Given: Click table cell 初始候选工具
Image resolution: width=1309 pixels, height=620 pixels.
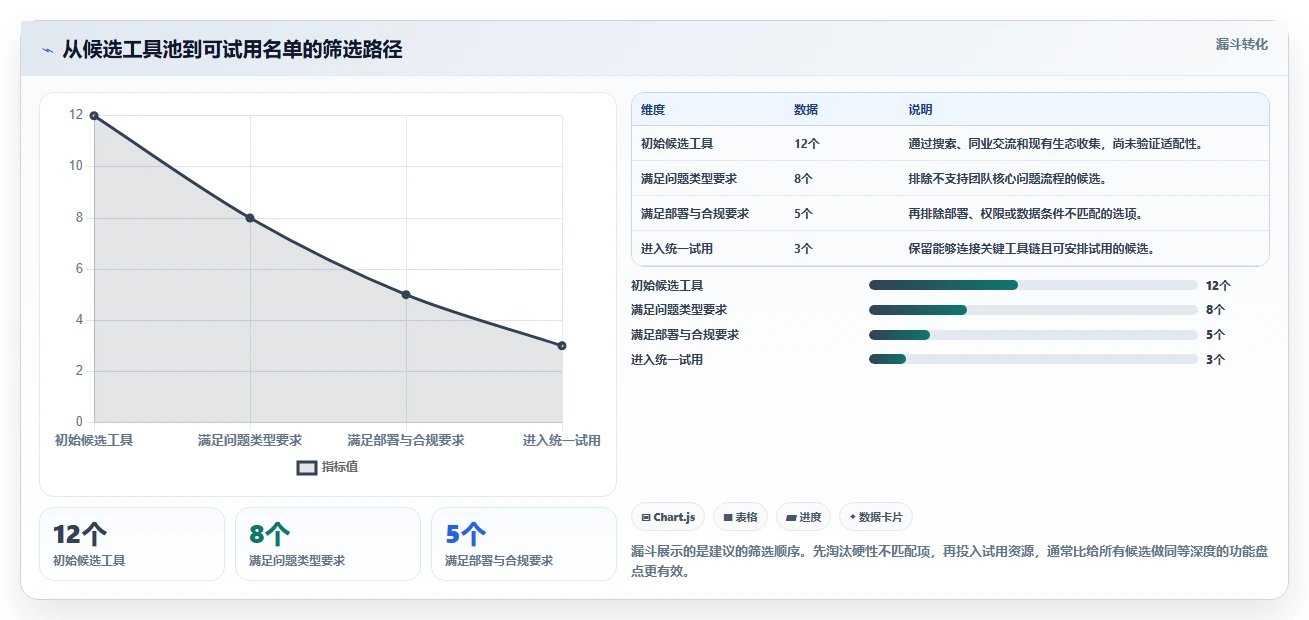Looking at the screenshot, I should [x=677, y=144].
